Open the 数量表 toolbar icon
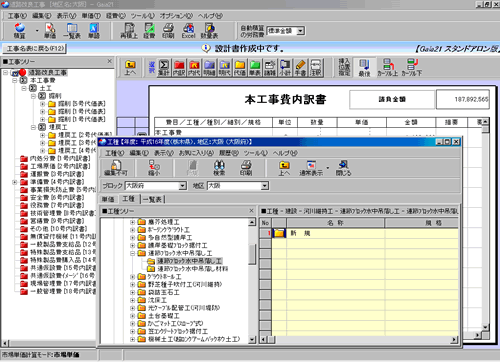 tap(209, 31)
